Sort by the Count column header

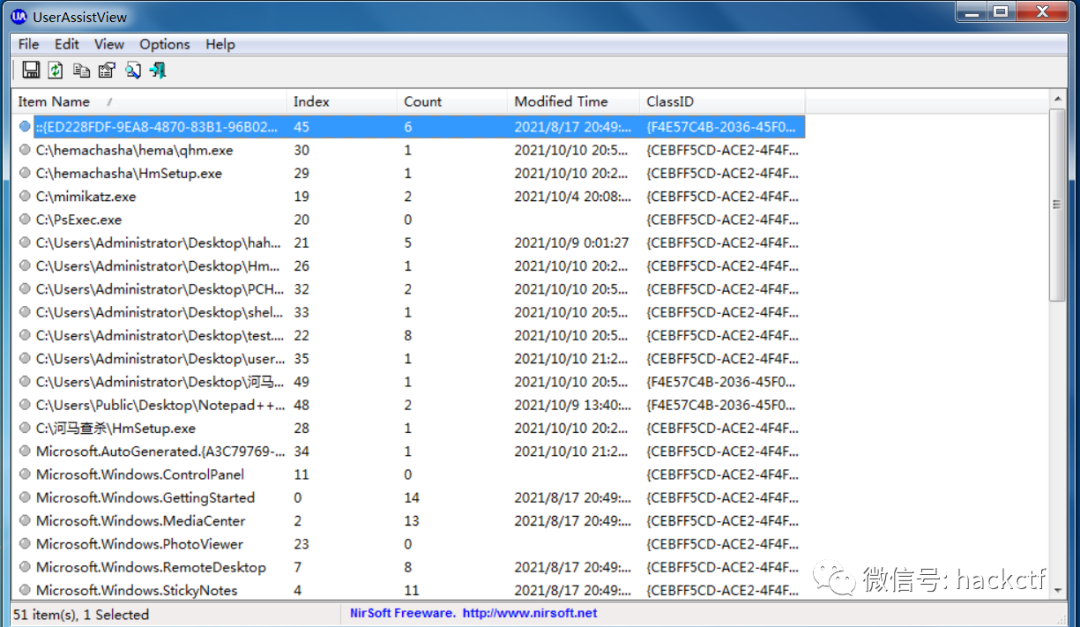(452, 101)
